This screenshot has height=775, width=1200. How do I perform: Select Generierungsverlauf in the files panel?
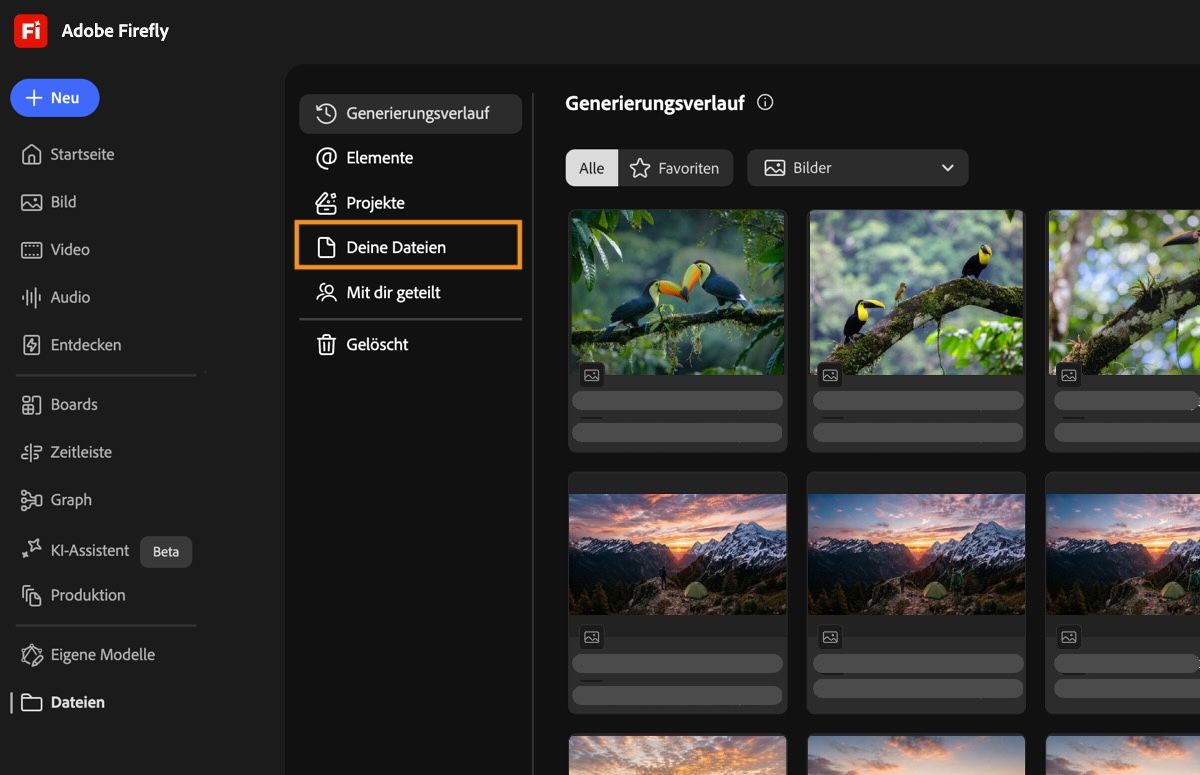(x=410, y=114)
